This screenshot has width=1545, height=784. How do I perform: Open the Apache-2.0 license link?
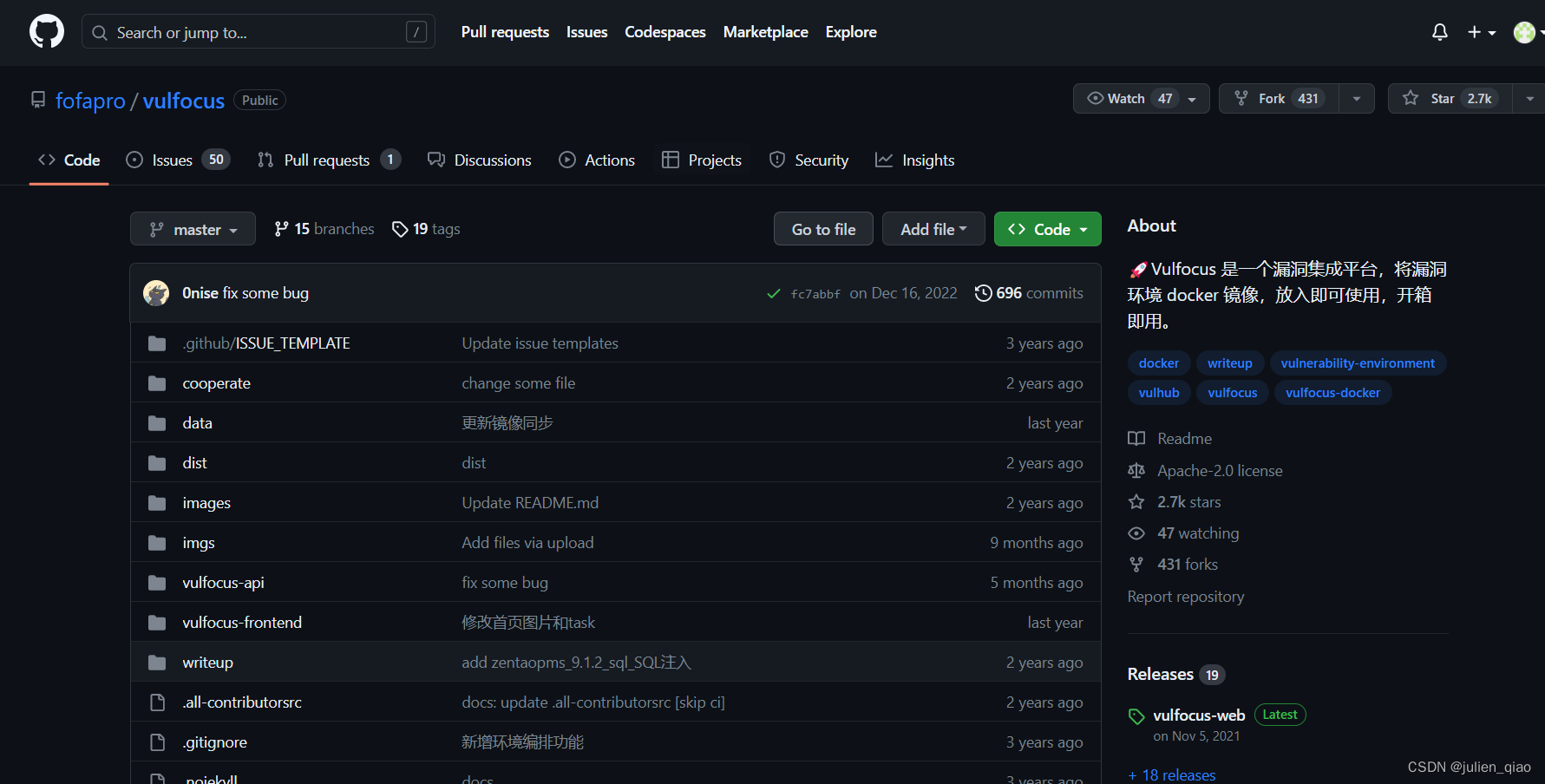tap(1205, 471)
